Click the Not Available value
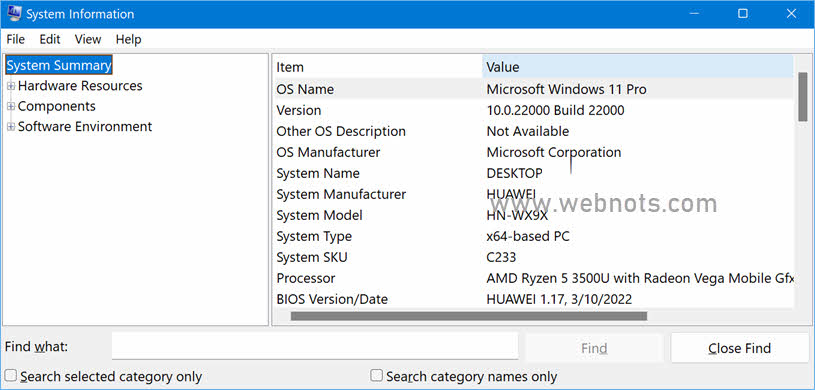The height and width of the screenshot is (390, 815). [528, 131]
